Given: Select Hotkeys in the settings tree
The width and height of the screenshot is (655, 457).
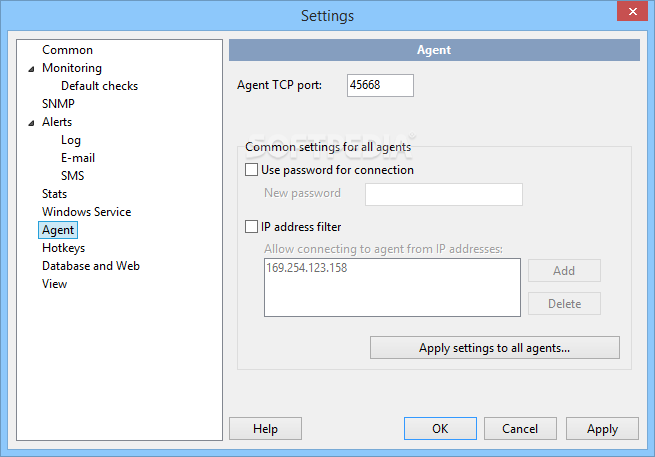Looking at the screenshot, I should tap(63, 248).
